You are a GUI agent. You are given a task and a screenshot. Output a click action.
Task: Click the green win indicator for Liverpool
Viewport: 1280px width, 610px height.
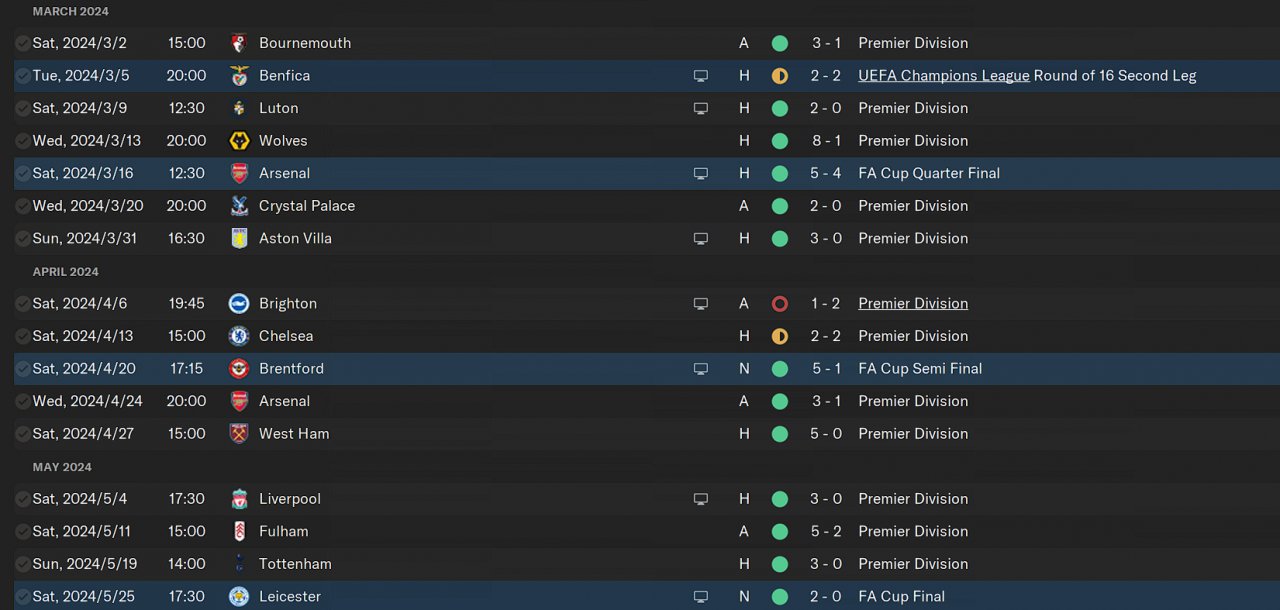780,499
